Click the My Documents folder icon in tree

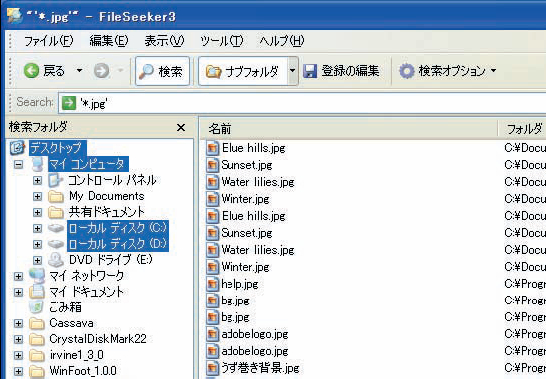(x=56, y=197)
